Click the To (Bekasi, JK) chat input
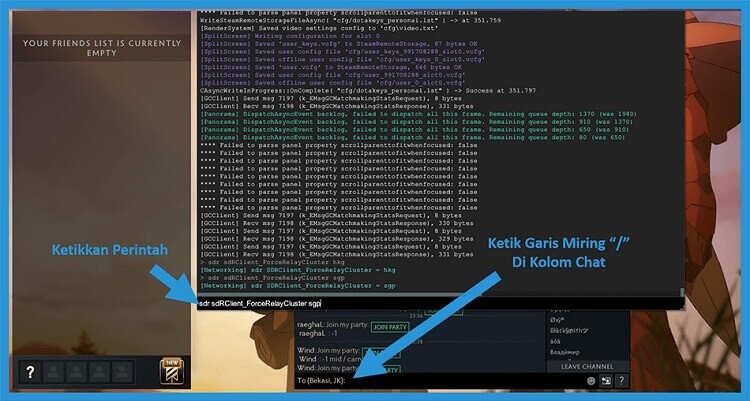This screenshot has width=750, height=401. coord(439,381)
